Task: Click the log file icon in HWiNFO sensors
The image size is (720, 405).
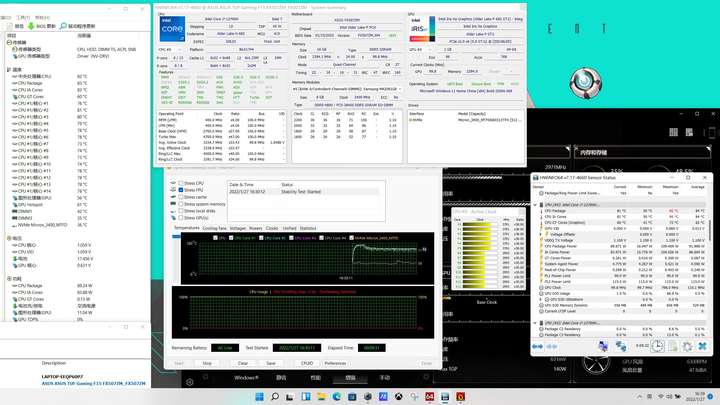Action: point(673,347)
